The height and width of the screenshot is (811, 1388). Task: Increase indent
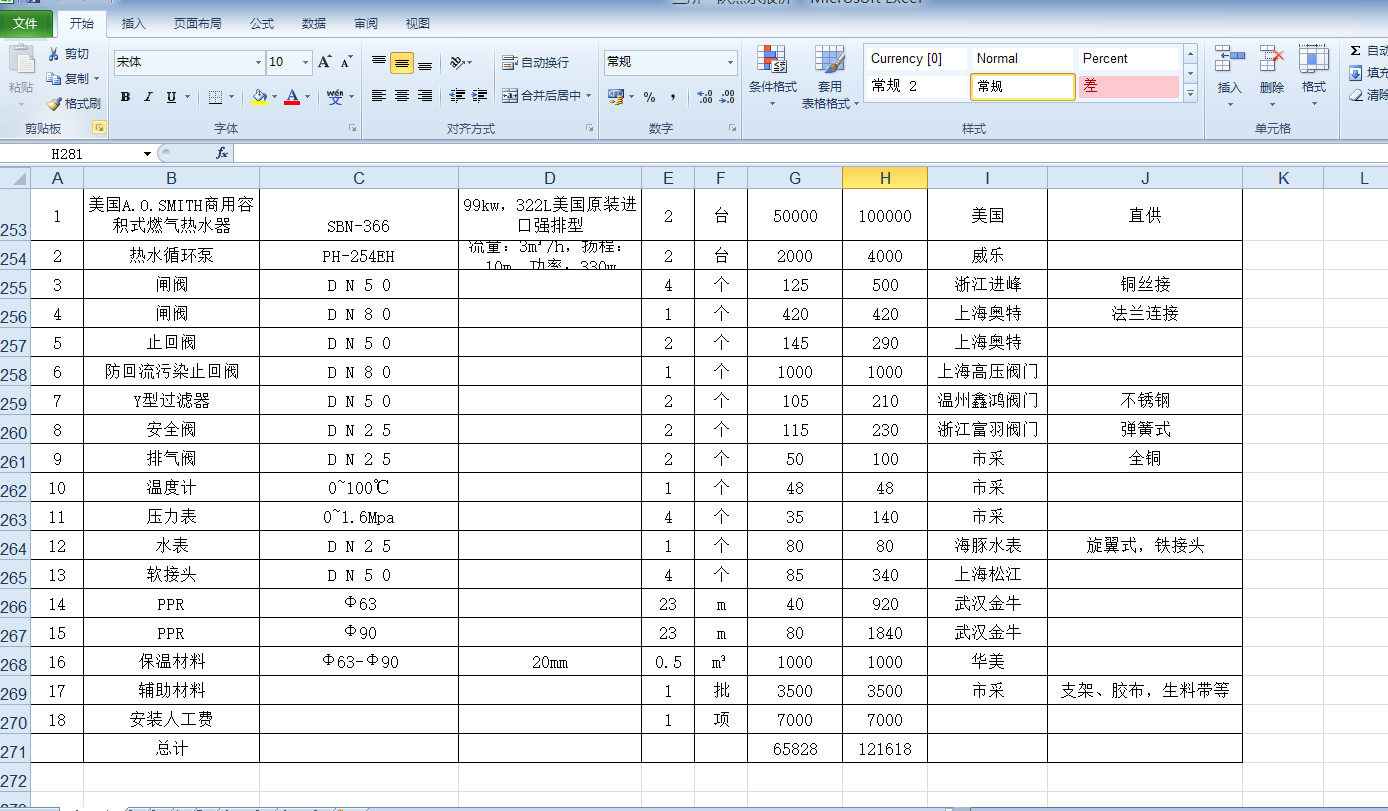point(481,96)
